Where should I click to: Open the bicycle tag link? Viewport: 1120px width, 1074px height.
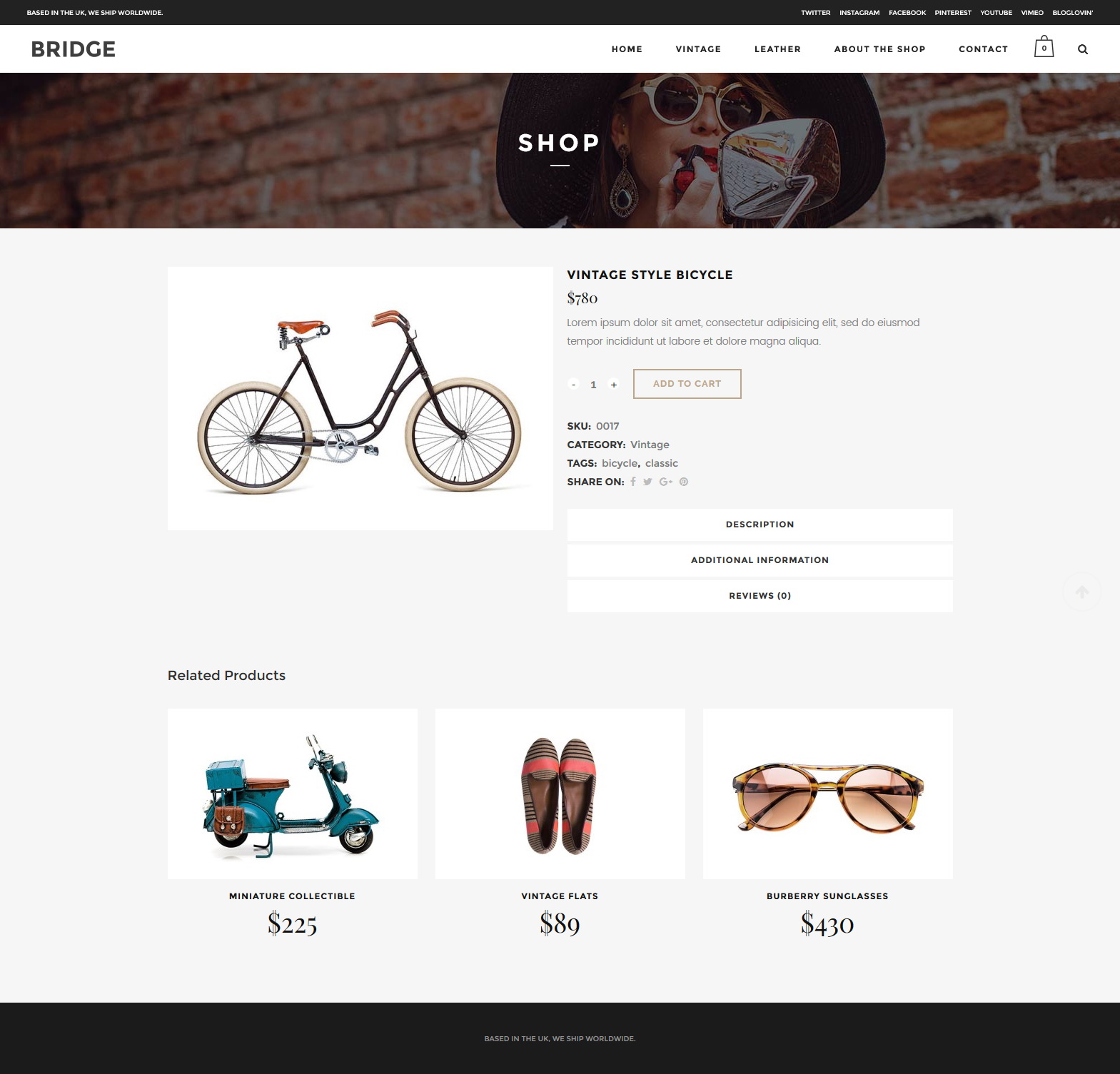[620, 463]
